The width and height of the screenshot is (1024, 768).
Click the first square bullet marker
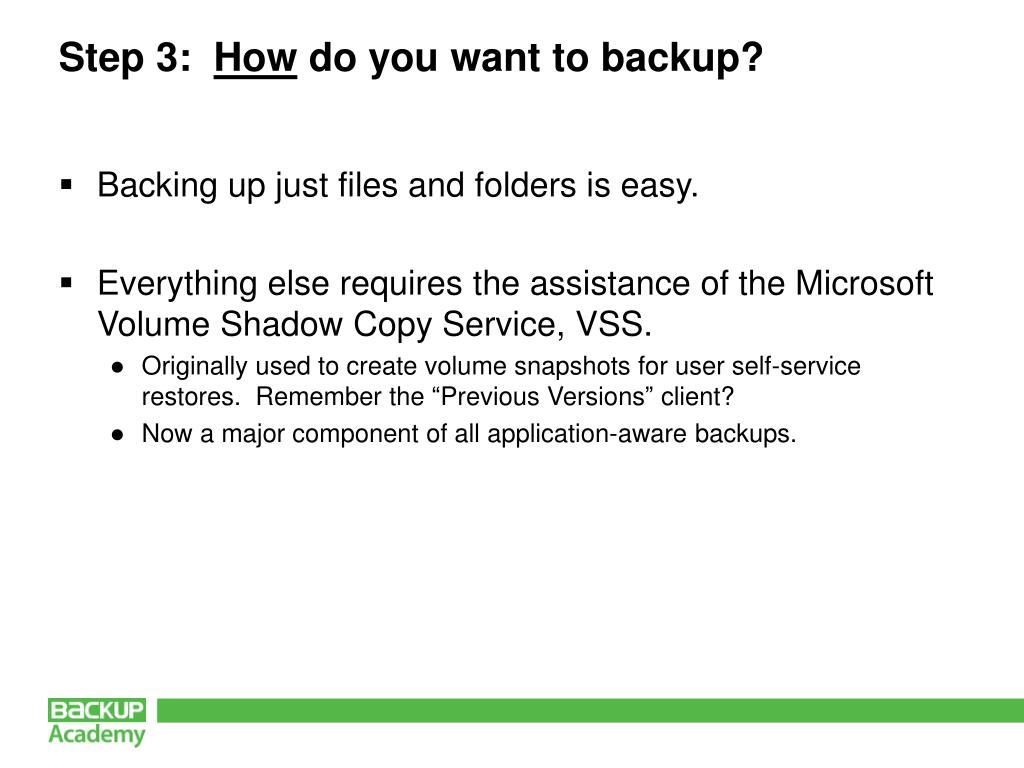pyautogui.click(x=66, y=185)
